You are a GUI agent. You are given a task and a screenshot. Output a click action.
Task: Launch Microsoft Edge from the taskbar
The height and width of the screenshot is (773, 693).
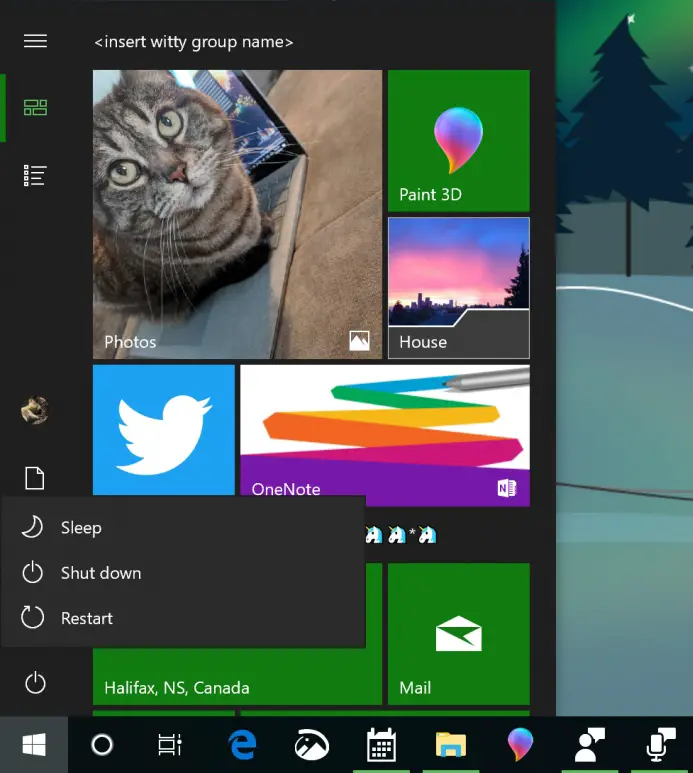(x=243, y=744)
